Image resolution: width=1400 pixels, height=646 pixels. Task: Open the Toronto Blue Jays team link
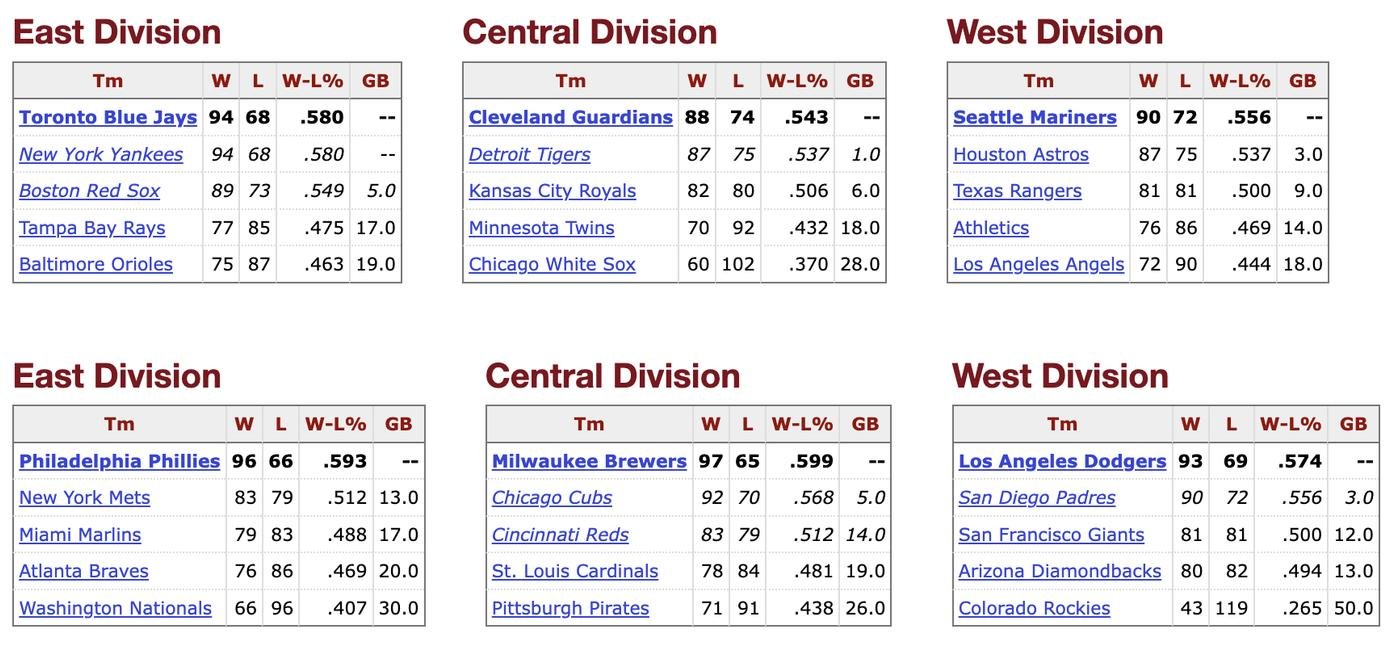(x=108, y=117)
